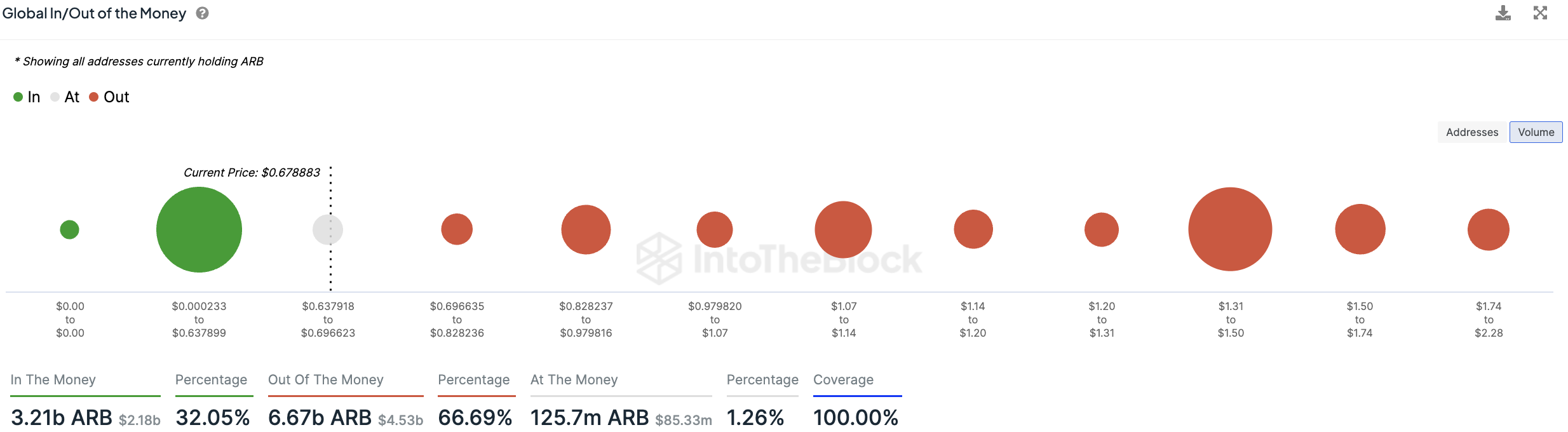Toggle the green In legend item

(27, 97)
